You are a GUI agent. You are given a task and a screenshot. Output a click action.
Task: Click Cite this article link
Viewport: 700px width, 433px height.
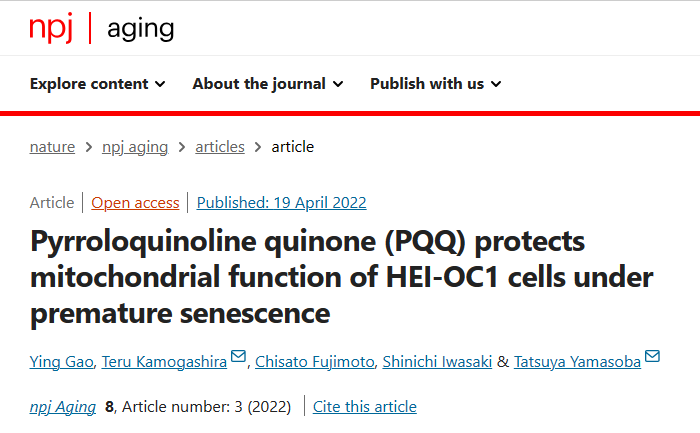click(365, 407)
